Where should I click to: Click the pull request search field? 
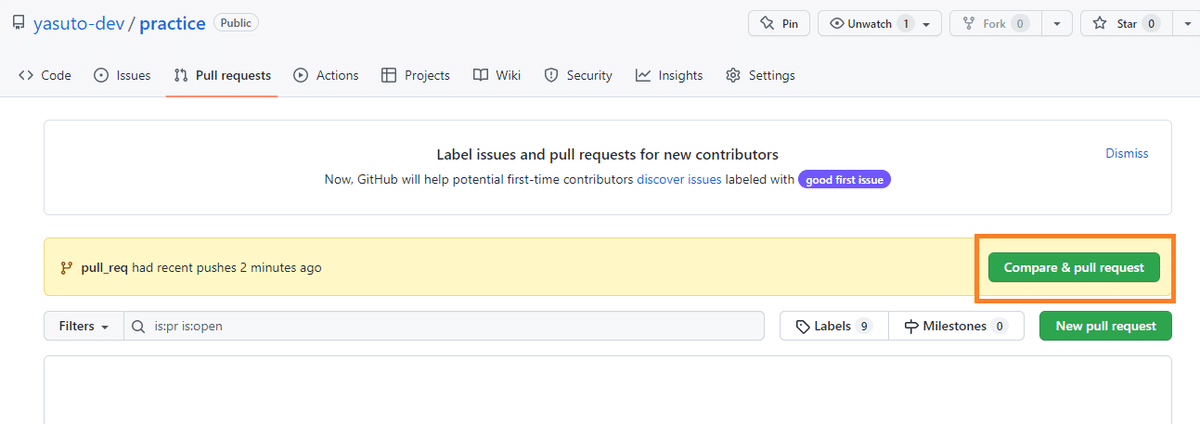(450, 326)
